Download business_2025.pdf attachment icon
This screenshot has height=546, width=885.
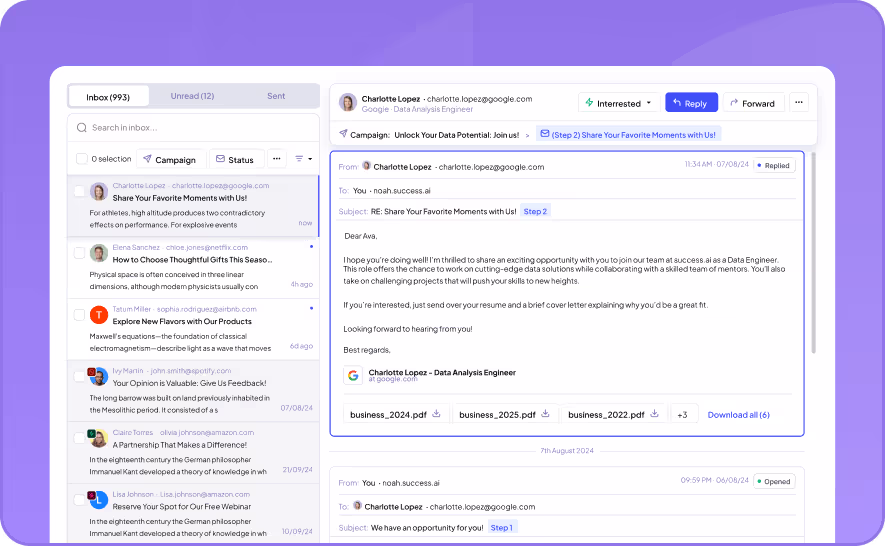pos(545,414)
